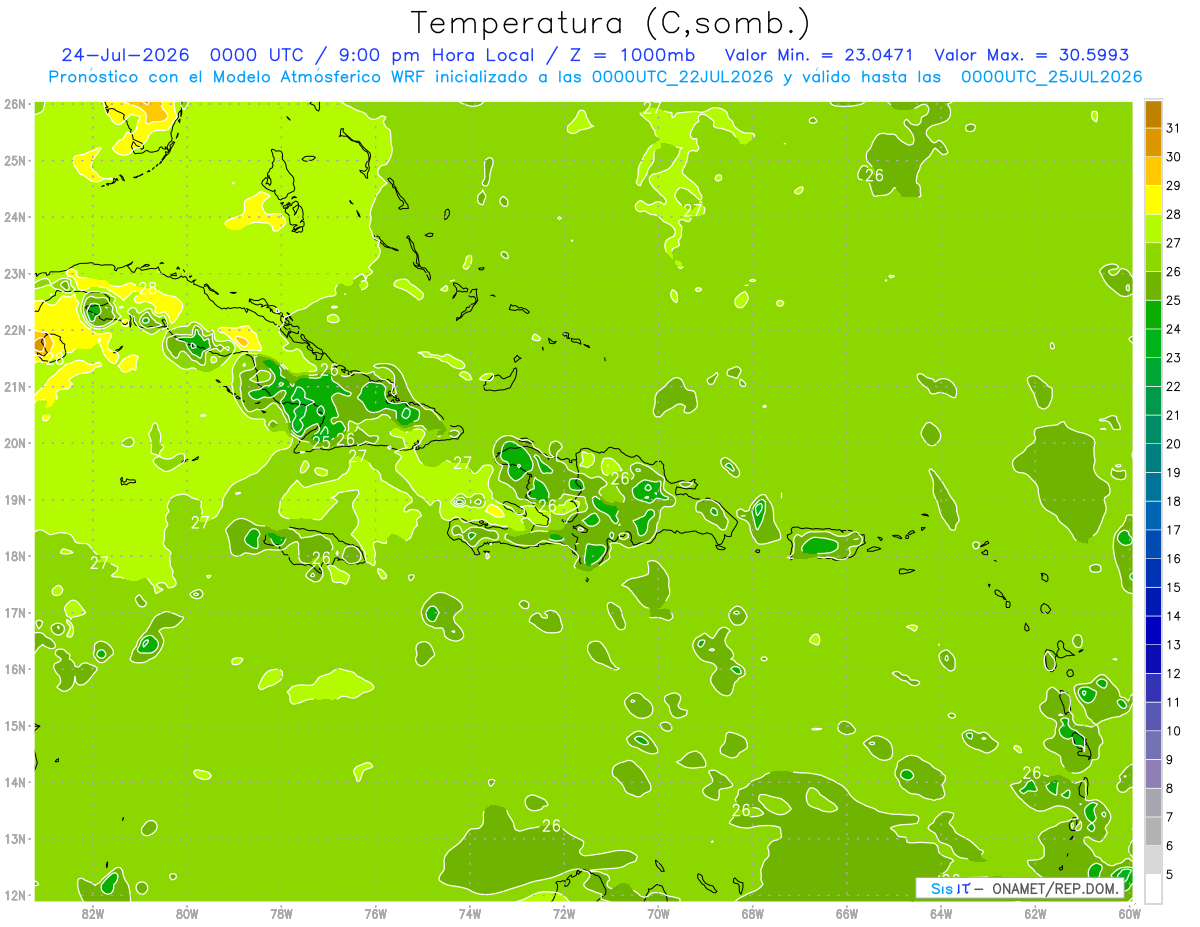Click the colorbar label '20'
1200x927 pixels.
1173,443
